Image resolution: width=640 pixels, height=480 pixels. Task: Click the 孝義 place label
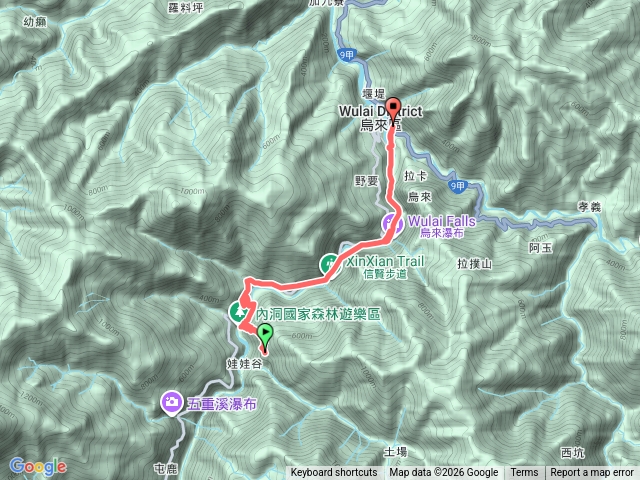click(x=589, y=207)
